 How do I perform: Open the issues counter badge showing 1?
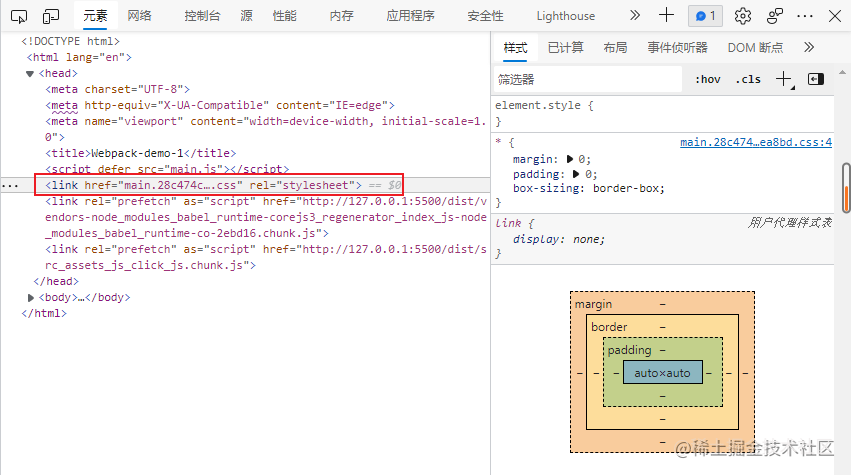point(705,16)
